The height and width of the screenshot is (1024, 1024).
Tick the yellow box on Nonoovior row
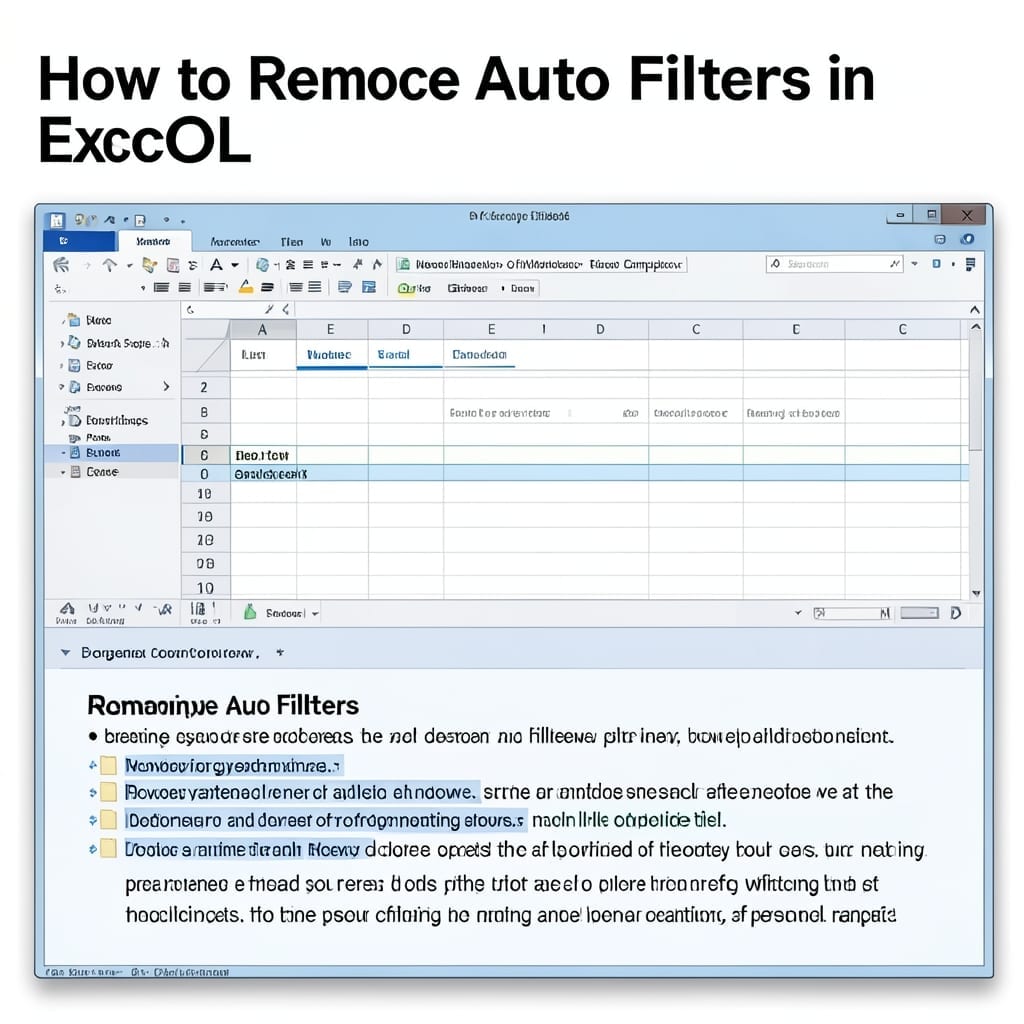pos(108,765)
